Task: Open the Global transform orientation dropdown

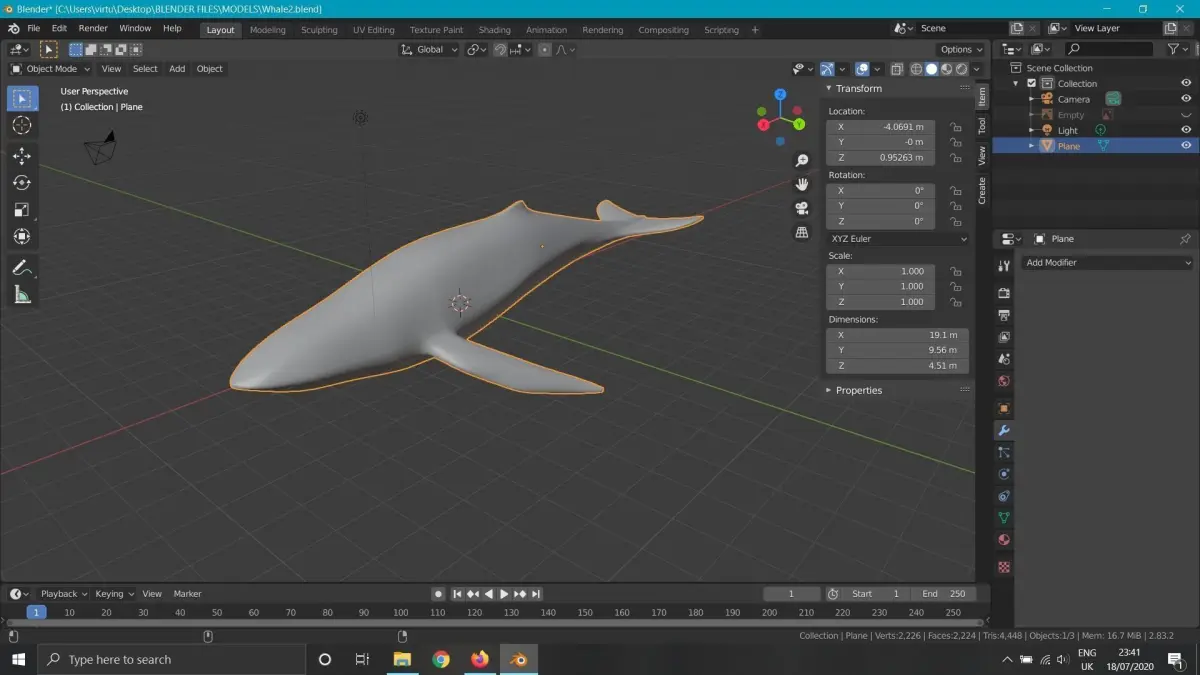Action: click(430, 49)
